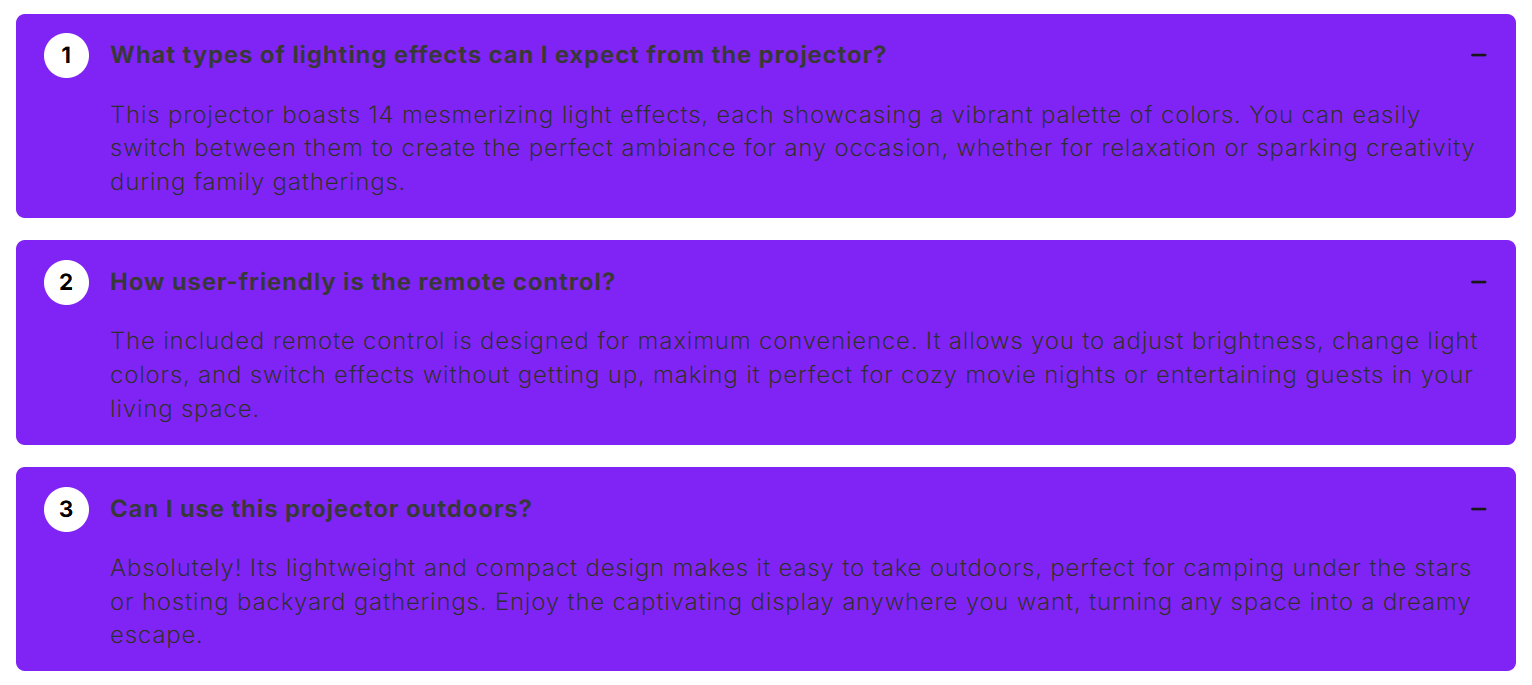
Task: Click the number 3 circle badge
Action: 67,509
